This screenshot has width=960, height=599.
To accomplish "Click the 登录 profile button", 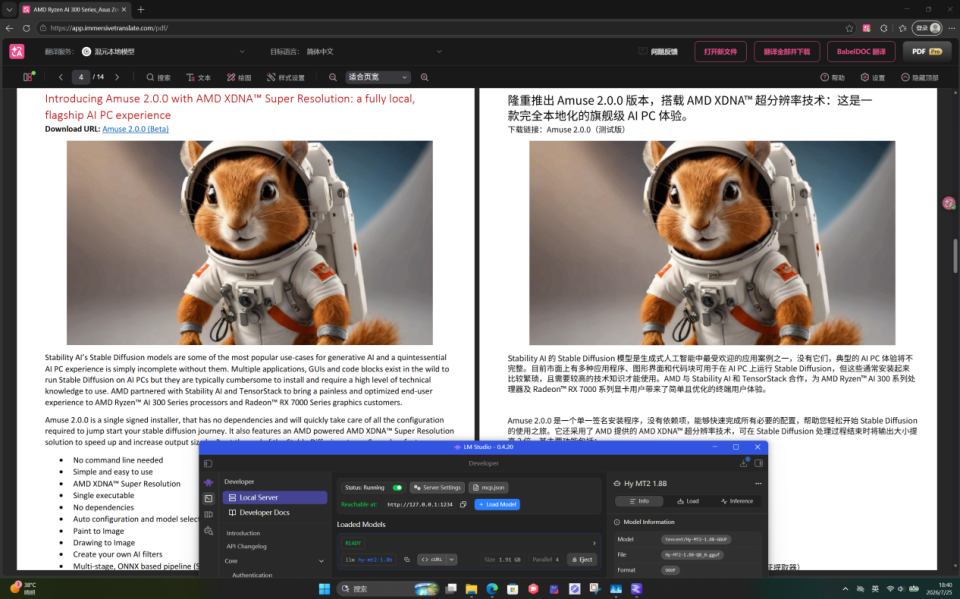I will 927,28.
